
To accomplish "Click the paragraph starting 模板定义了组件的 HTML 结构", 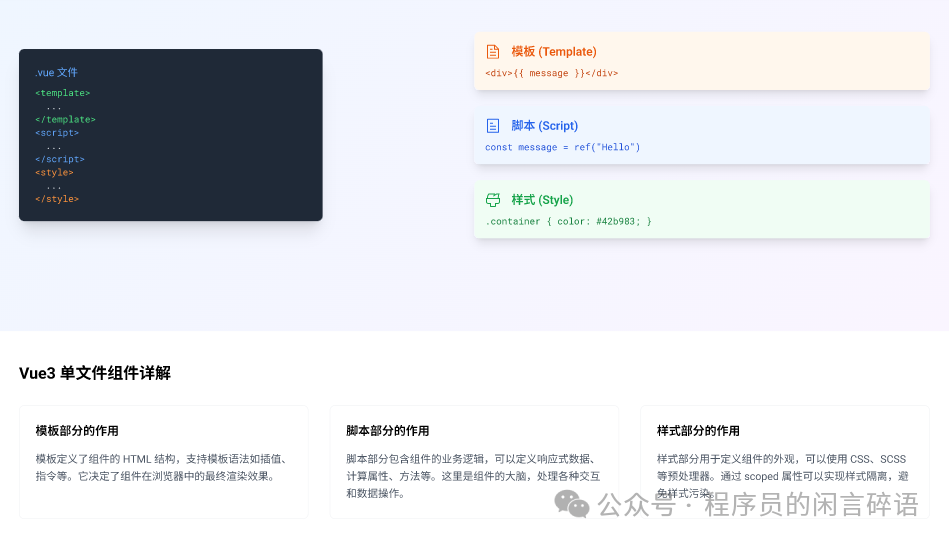I will click(x=162, y=468).
